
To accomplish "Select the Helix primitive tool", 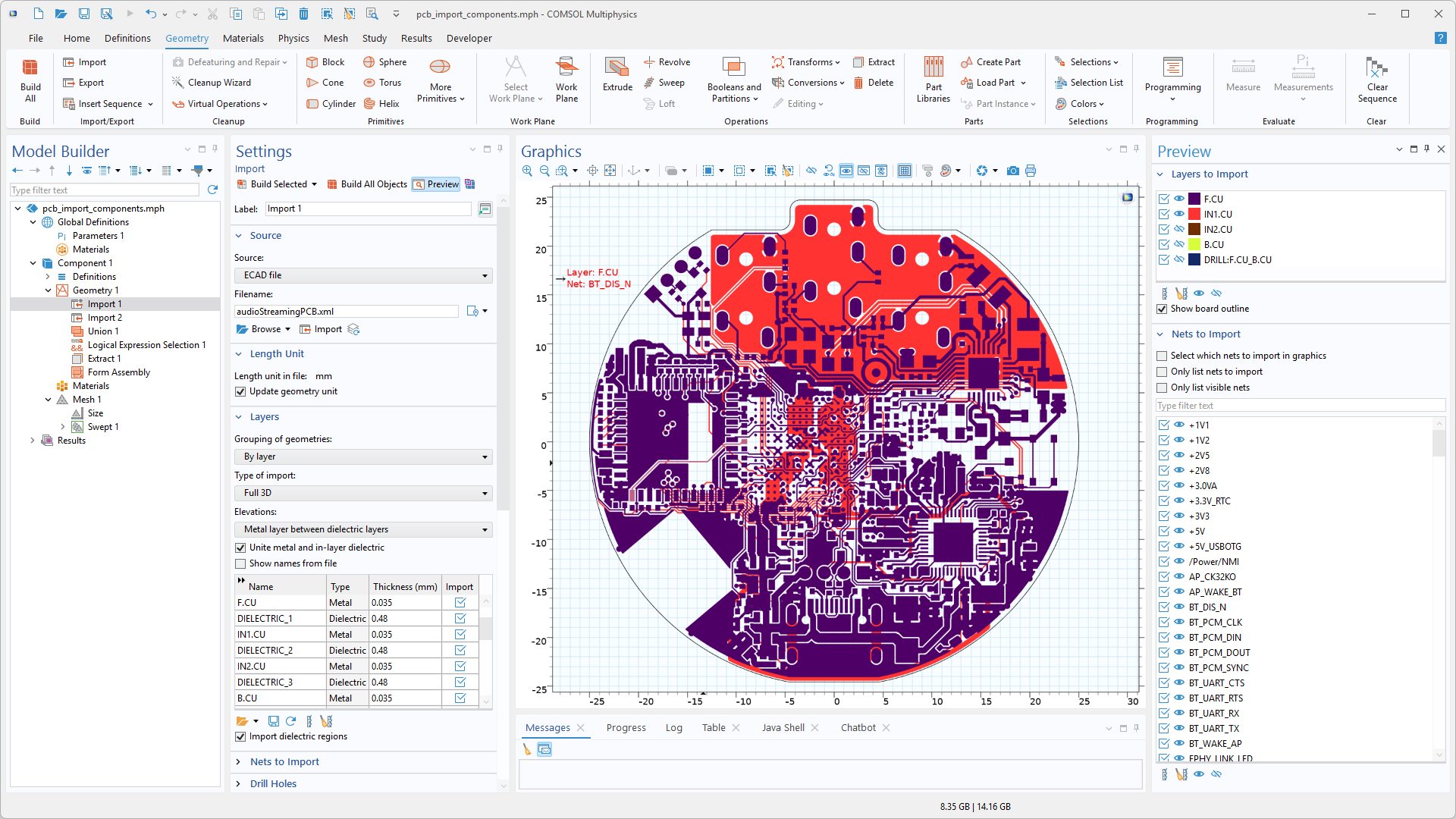I will pos(381,104).
